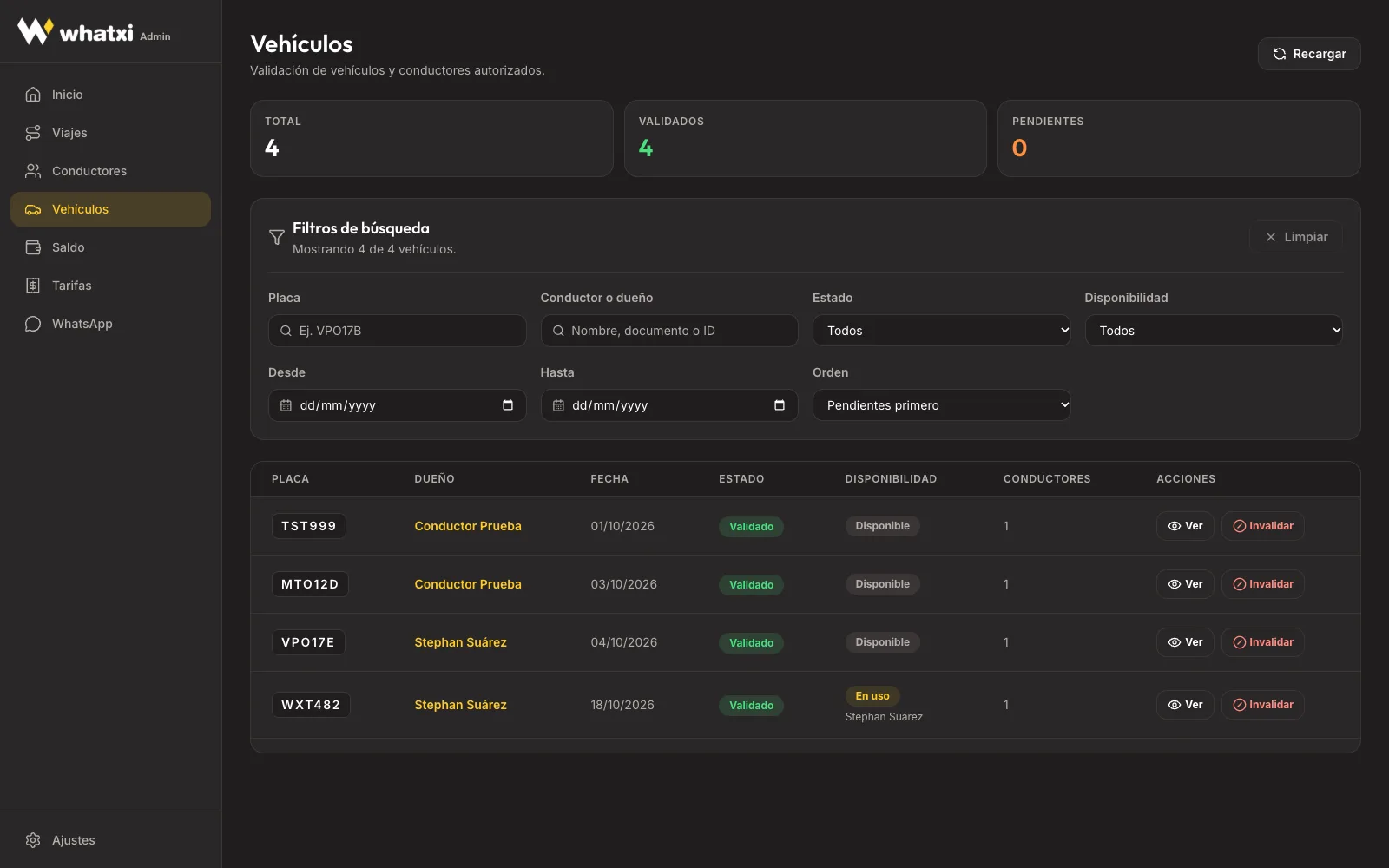This screenshot has width=1389, height=868.
Task: Click the whatxi logo icon
Action: tap(35, 31)
